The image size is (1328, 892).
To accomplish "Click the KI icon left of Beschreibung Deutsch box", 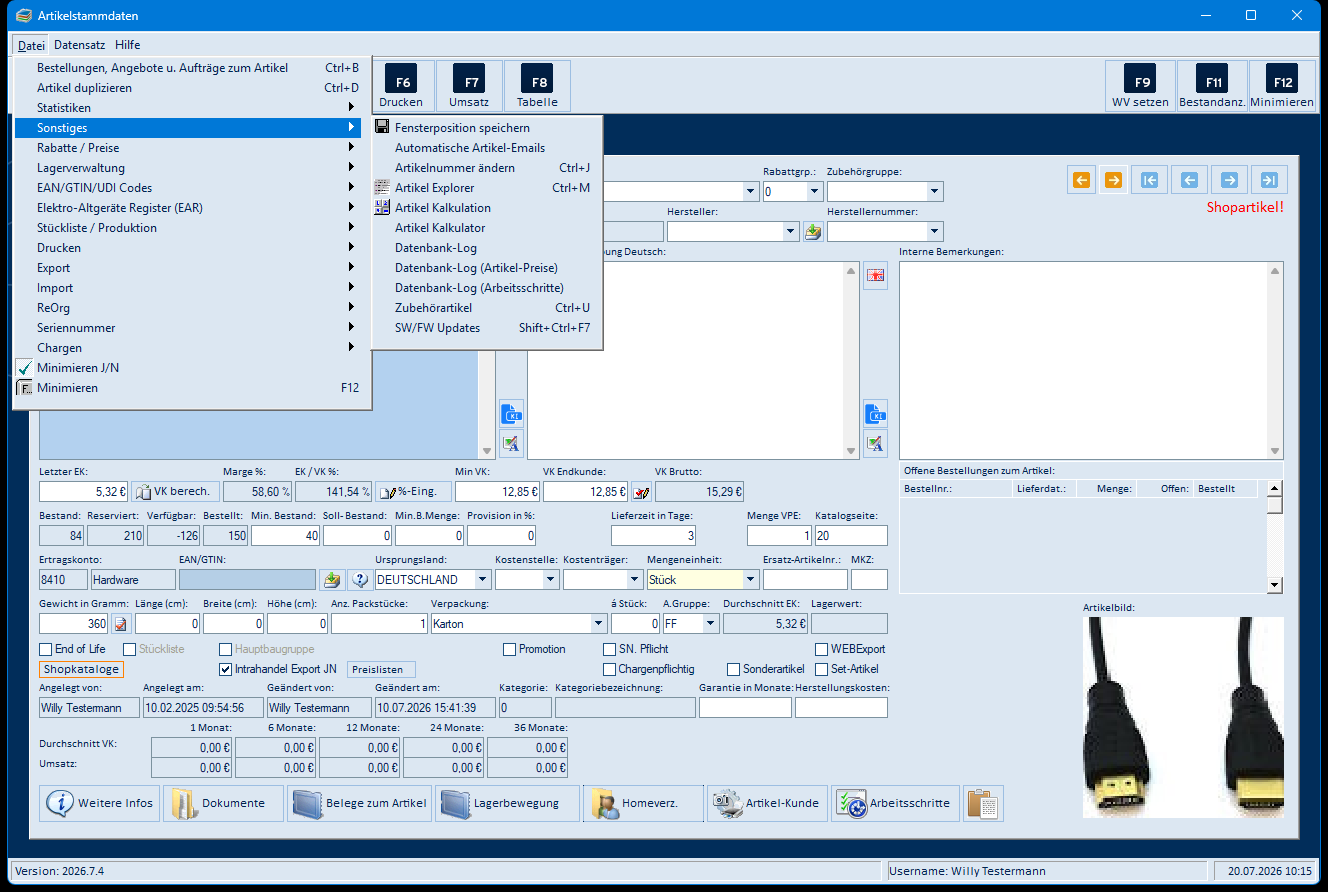I will (x=511, y=414).
